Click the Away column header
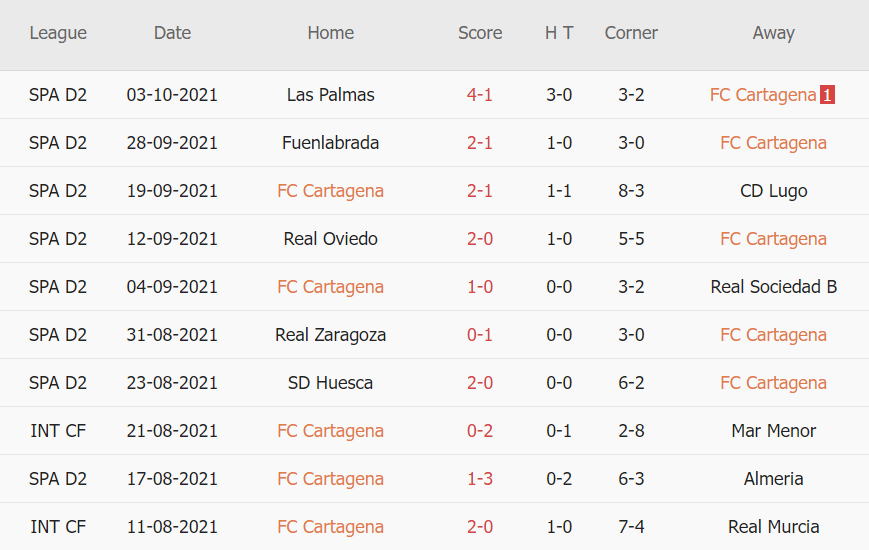 point(773,33)
